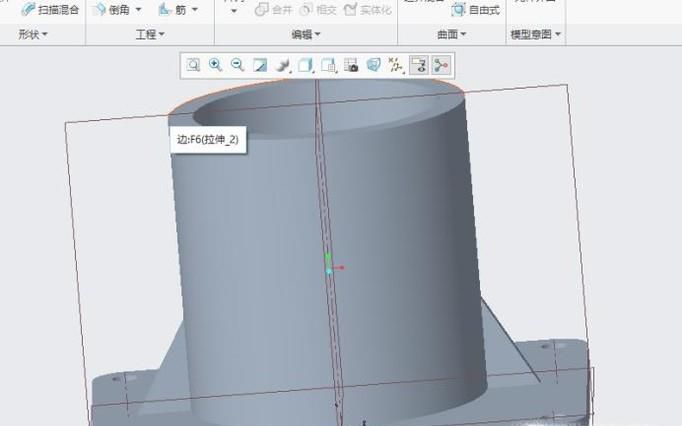Toggle the annotation display button
Viewport: 682px width, 426px height.
point(418,65)
